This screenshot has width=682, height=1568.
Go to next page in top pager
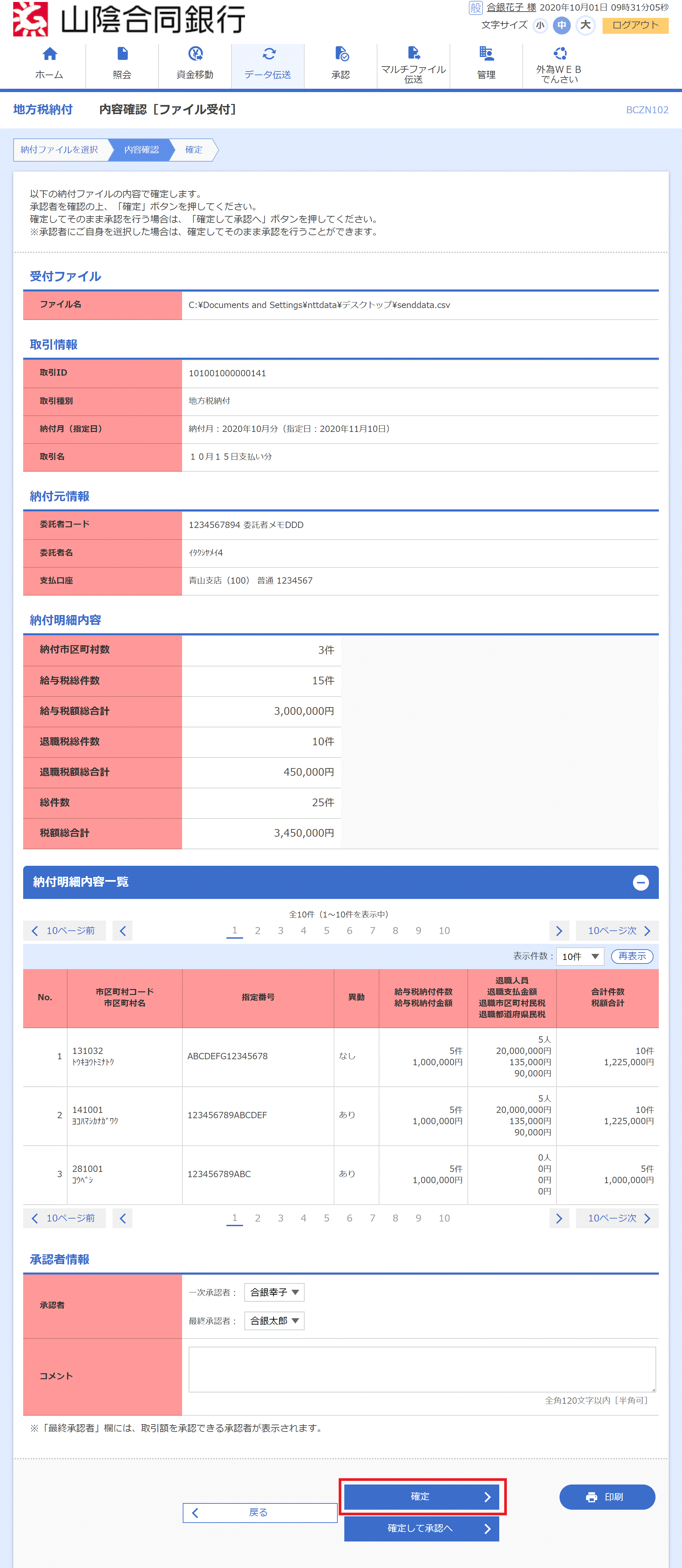(x=559, y=931)
